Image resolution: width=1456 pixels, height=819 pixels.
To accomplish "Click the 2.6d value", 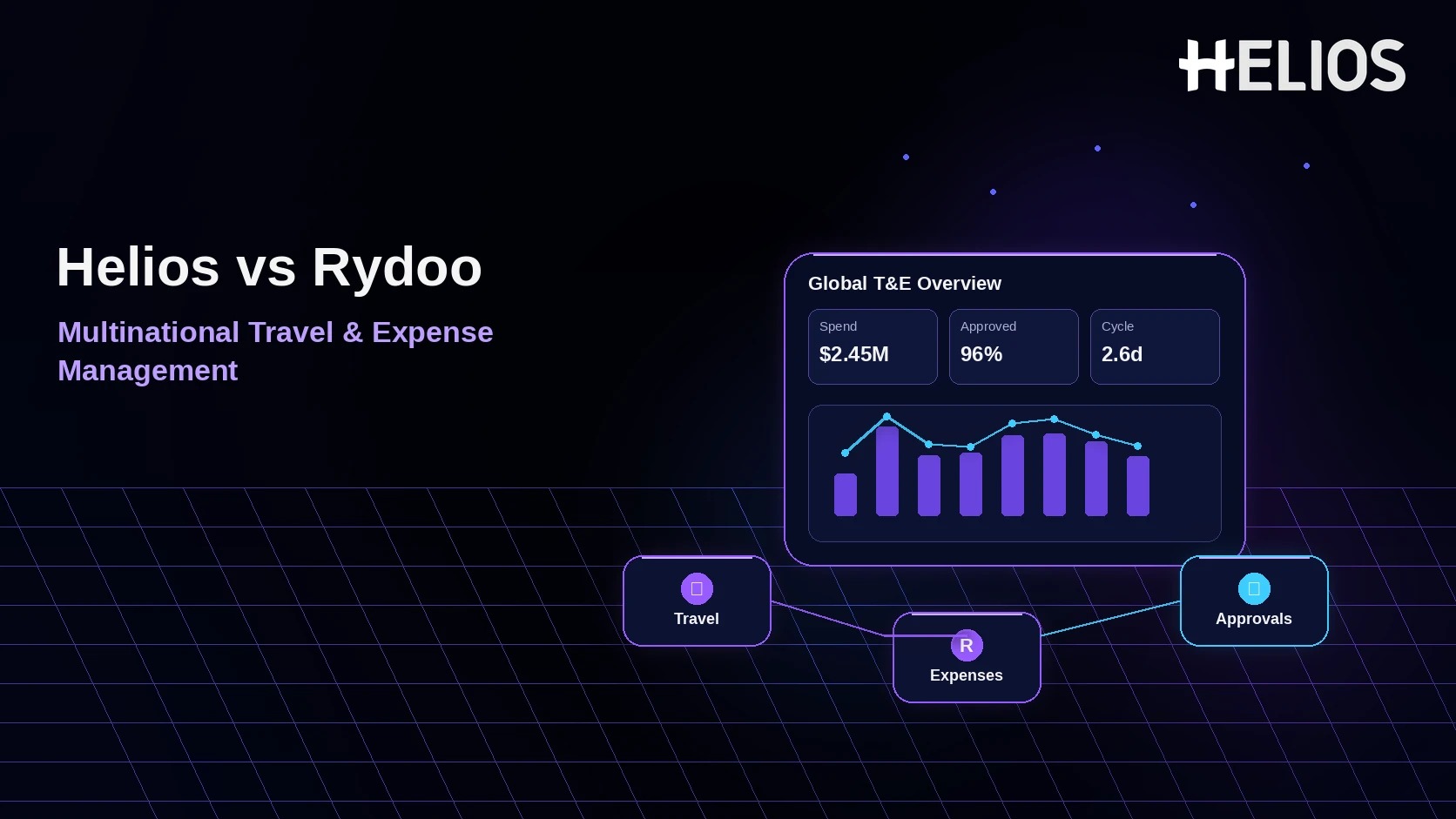I will click(x=1122, y=354).
